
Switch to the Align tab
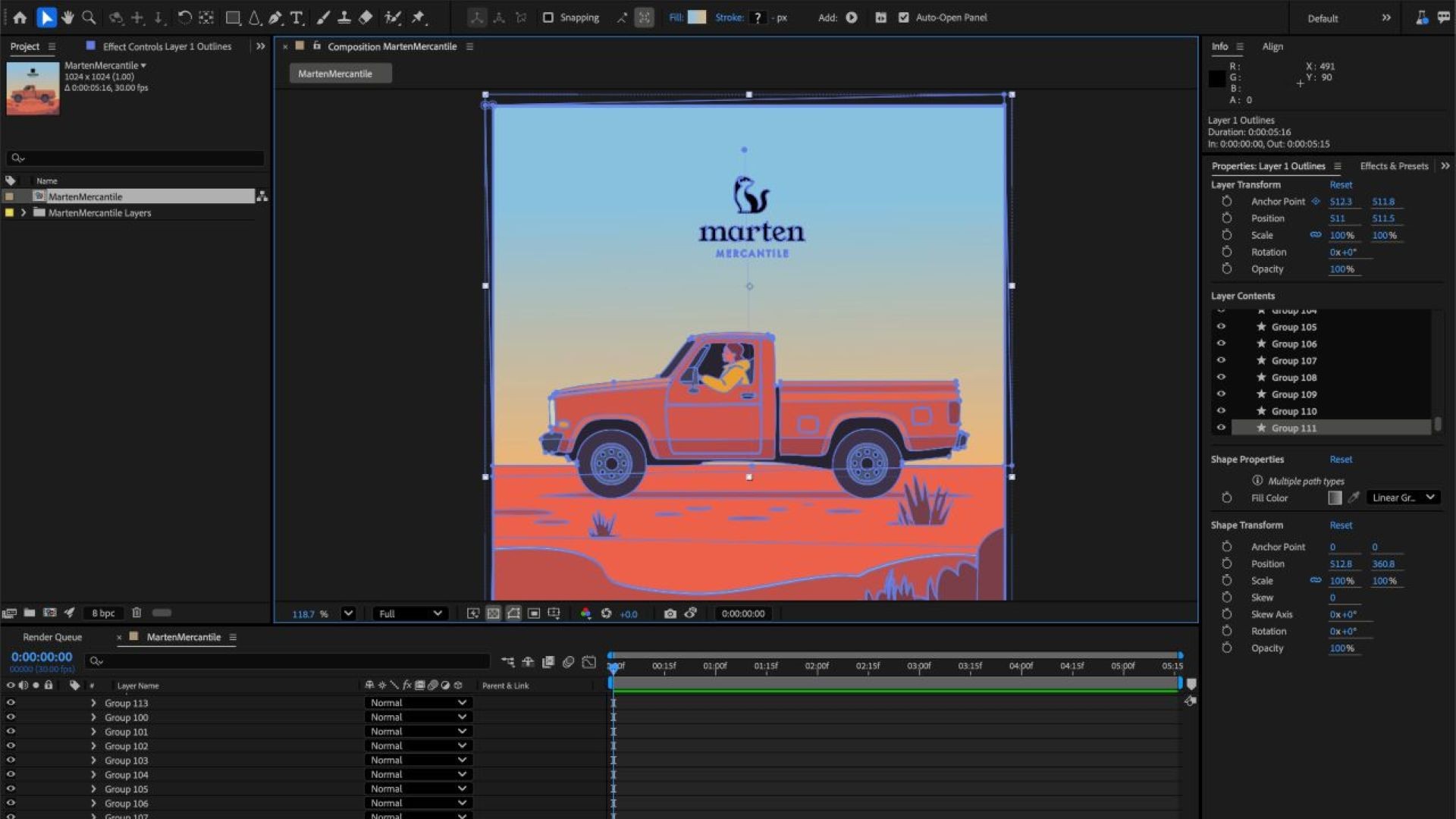pos(1272,46)
